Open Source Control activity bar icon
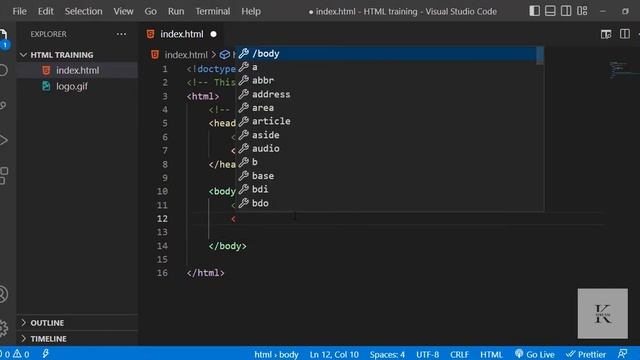 [3, 105]
